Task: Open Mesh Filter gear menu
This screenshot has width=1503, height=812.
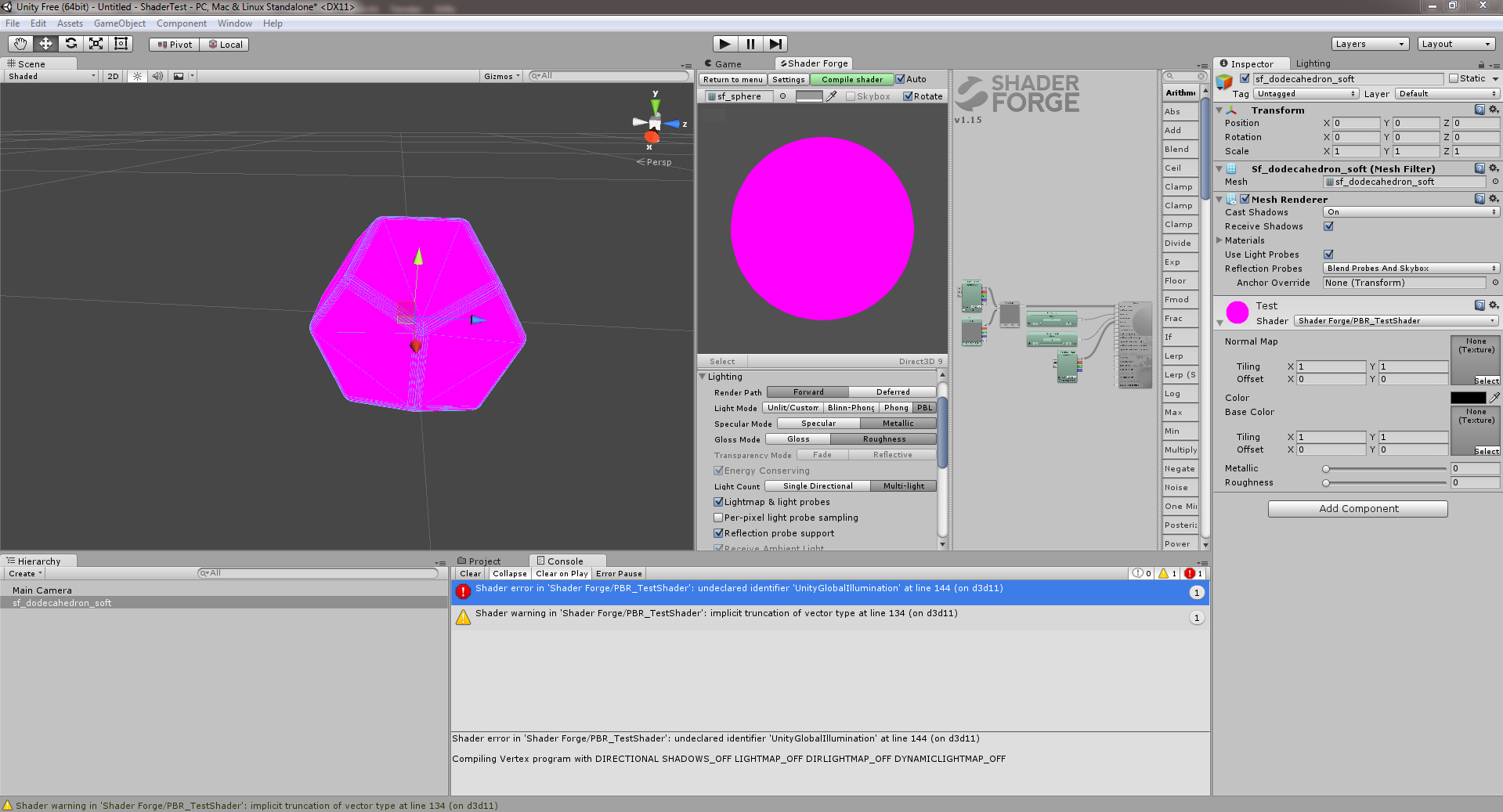Action: [x=1494, y=168]
